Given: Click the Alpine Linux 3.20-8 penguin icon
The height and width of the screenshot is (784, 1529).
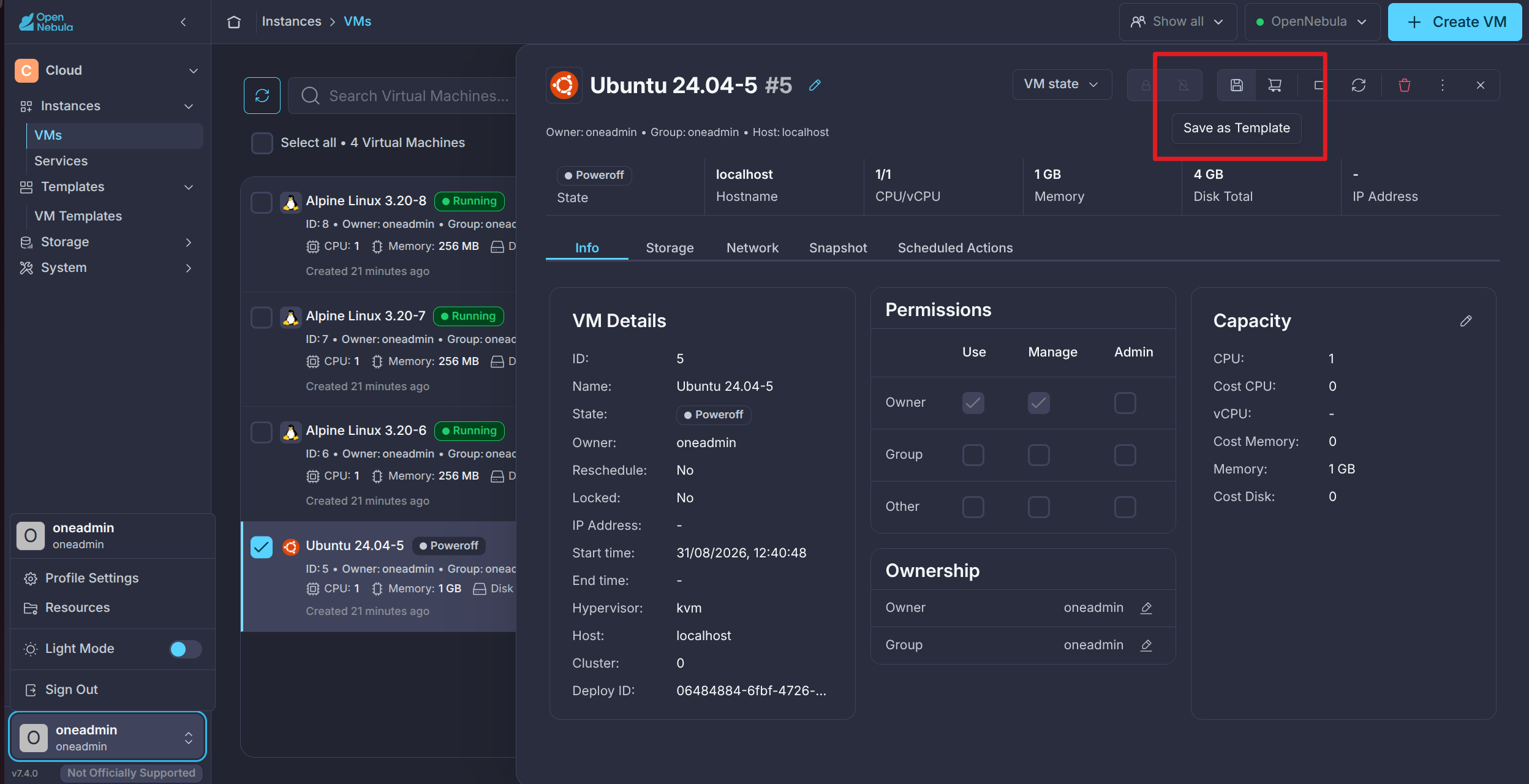Looking at the screenshot, I should 290,202.
